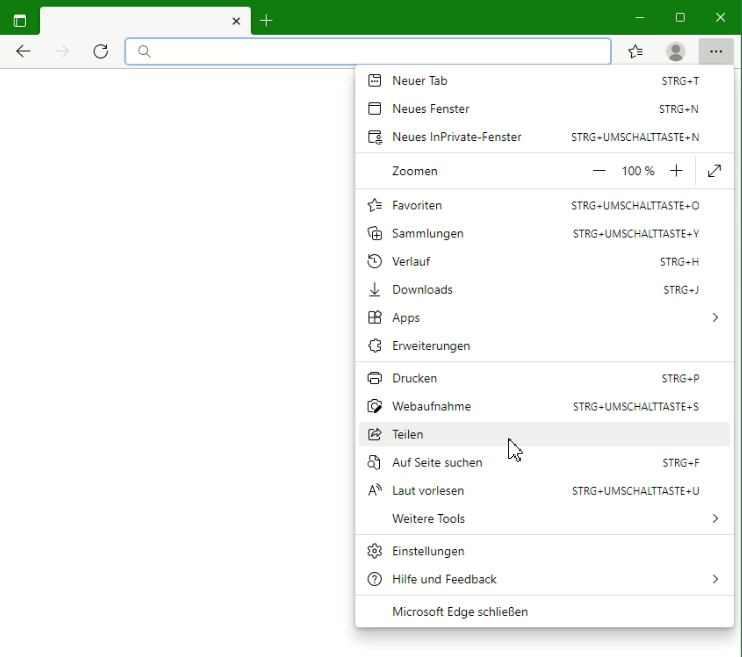Select Neuer Tab menu entry

(x=544, y=81)
